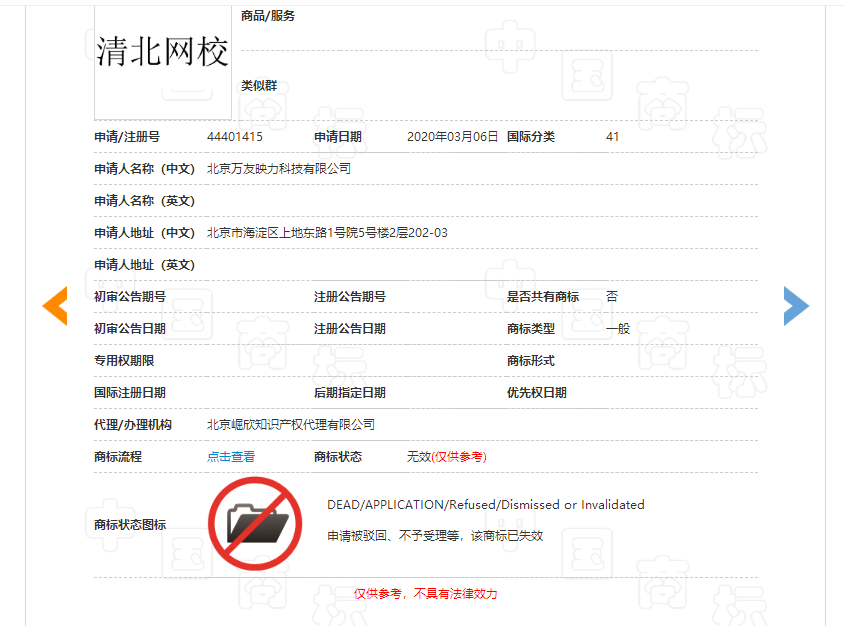Click the 注册公告日期 label
This screenshot has width=845, height=626.
350,329
